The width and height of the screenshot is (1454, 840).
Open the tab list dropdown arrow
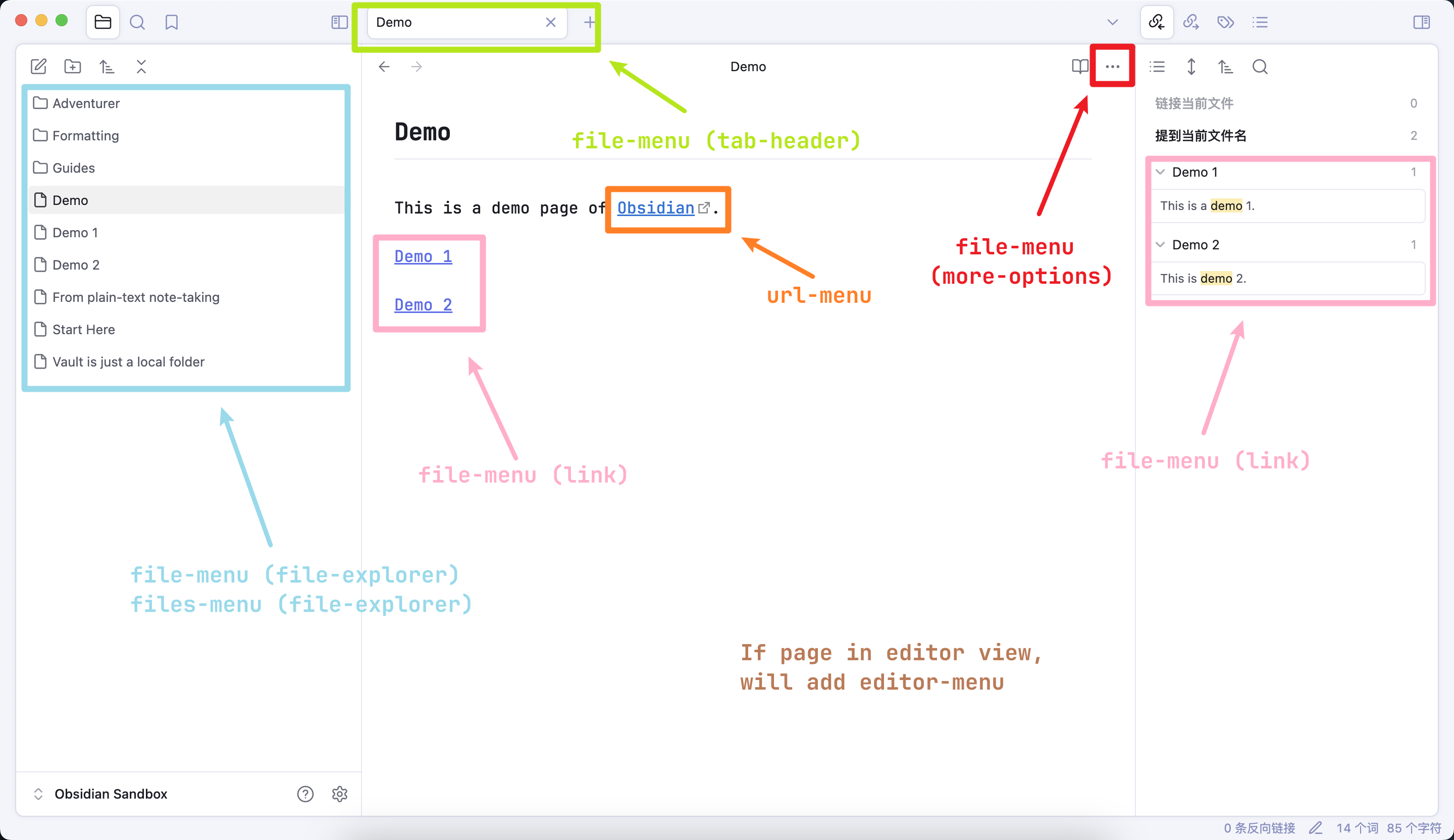tap(1112, 22)
